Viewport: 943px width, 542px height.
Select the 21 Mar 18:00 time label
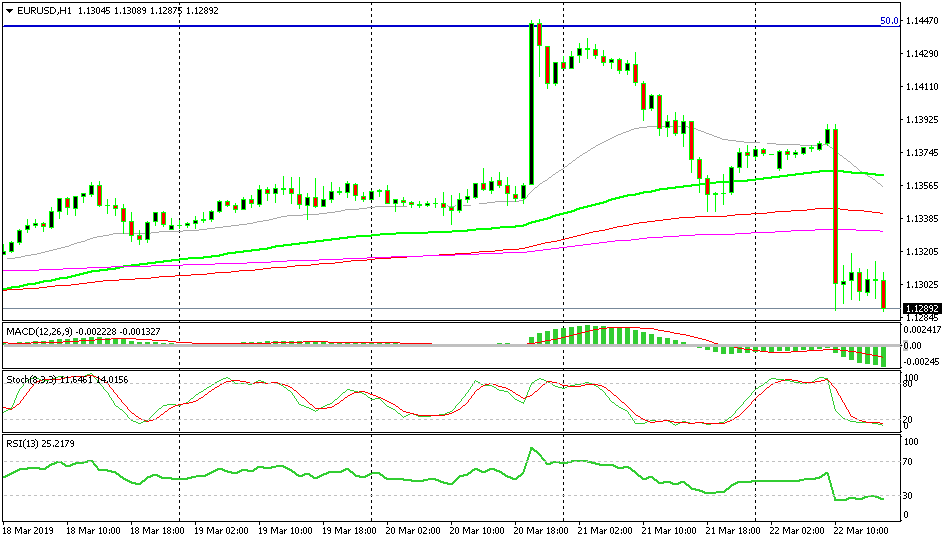(733, 531)
